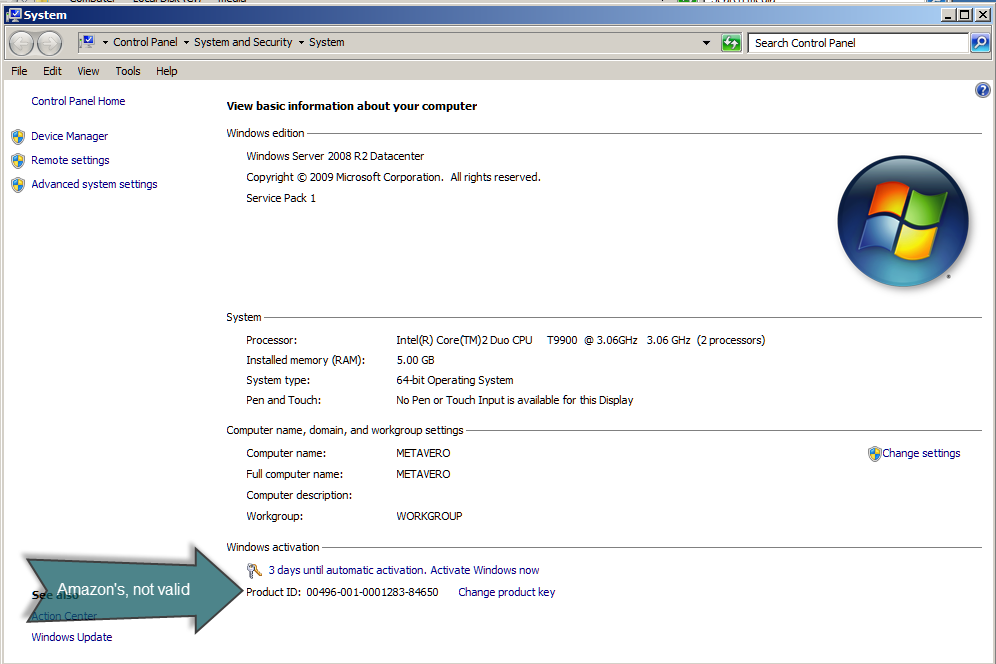Click Activate Windows now link
The height and width of the screenshot is (664, 996).
[485, 570]
